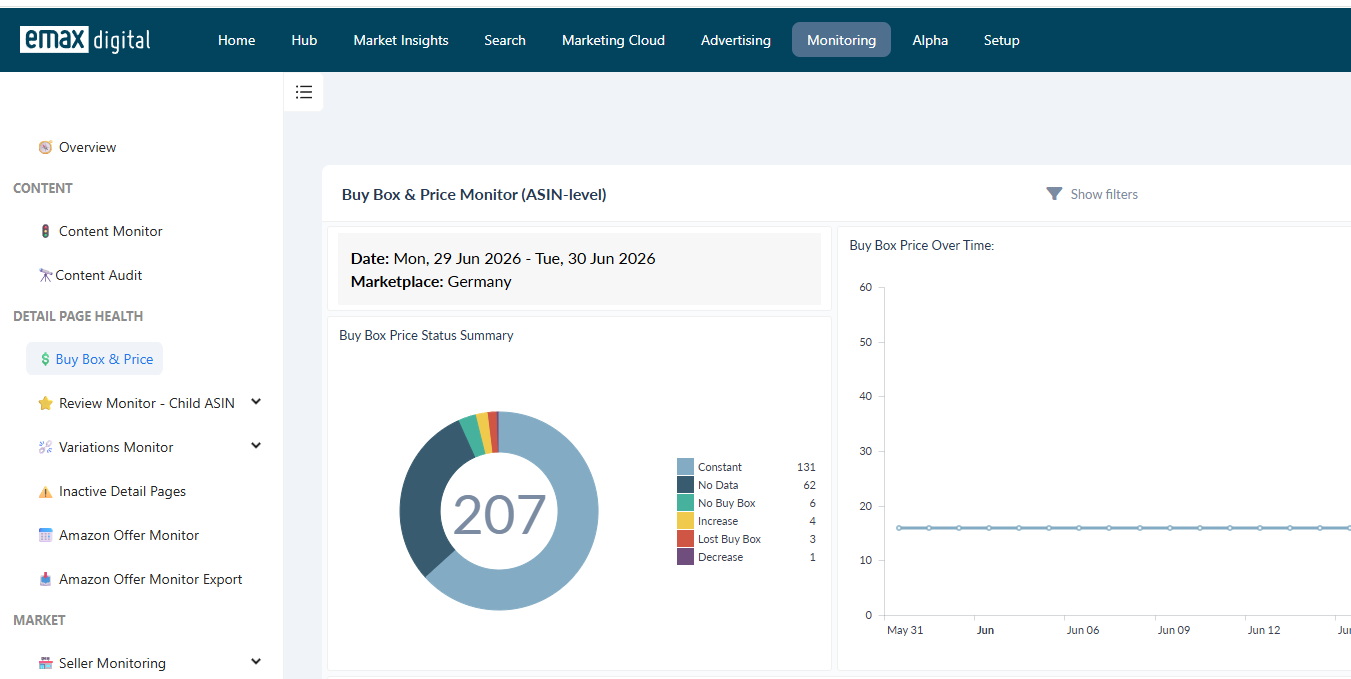
Task: Go to the Setup tab
Action: click(x=1001, y=40)
